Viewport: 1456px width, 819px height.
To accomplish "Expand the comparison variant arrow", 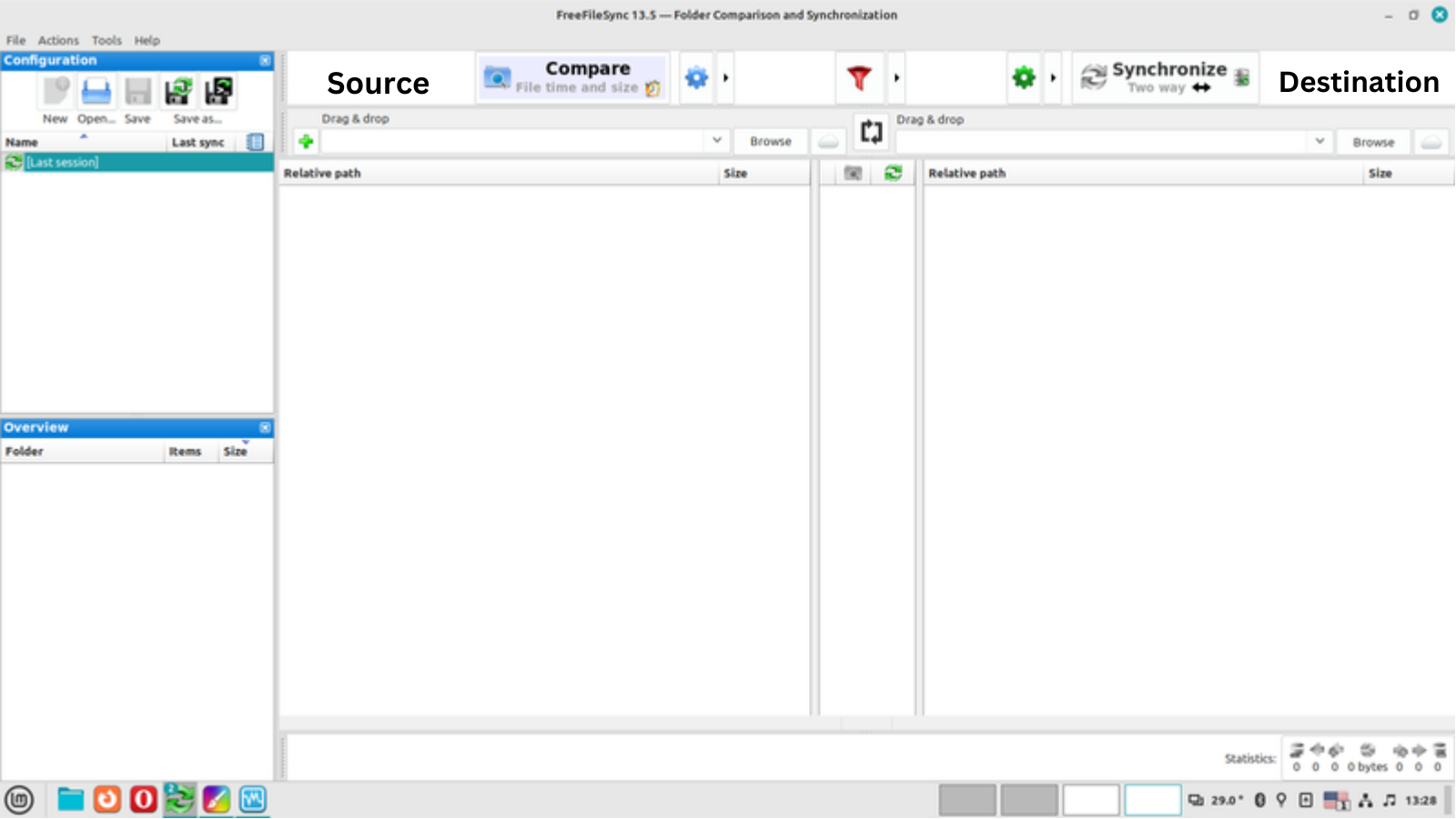I will [725, 78].
